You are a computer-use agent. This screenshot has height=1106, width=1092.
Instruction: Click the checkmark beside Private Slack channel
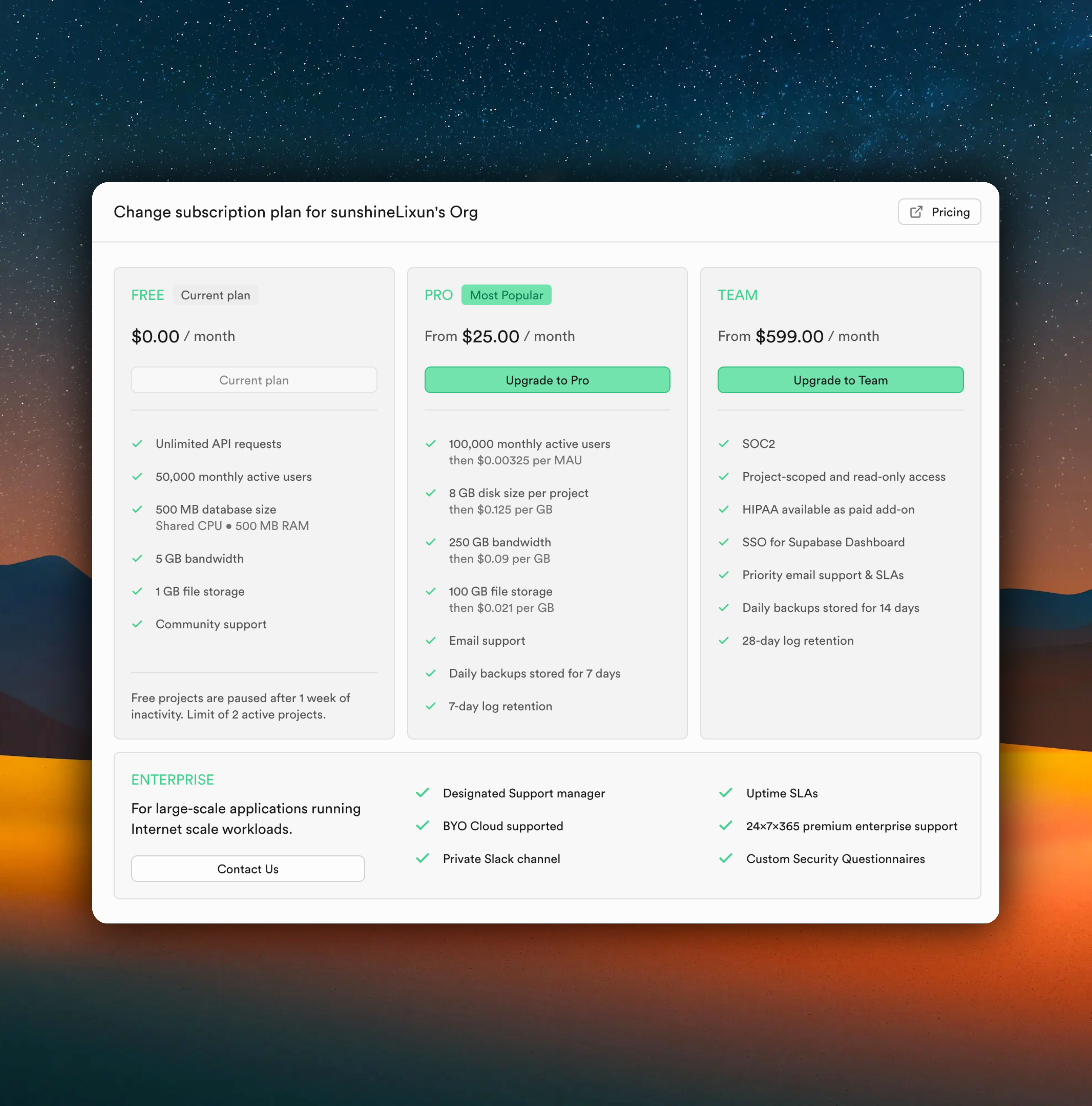(x=423, y=858)
